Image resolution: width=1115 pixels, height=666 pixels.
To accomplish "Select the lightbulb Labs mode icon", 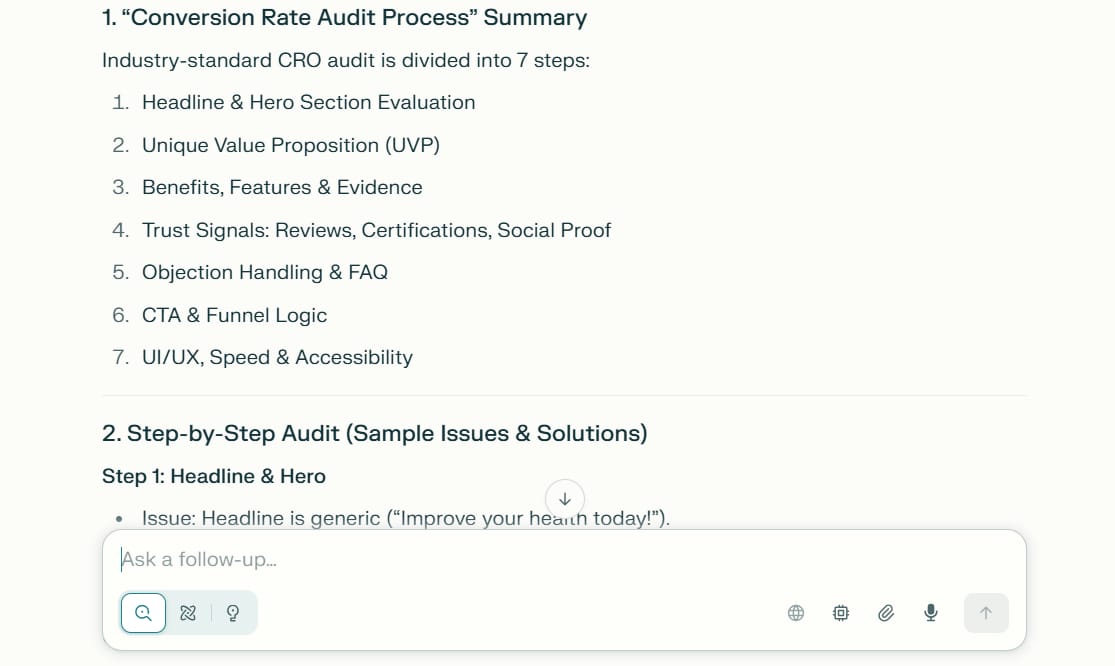I will 233,613.
